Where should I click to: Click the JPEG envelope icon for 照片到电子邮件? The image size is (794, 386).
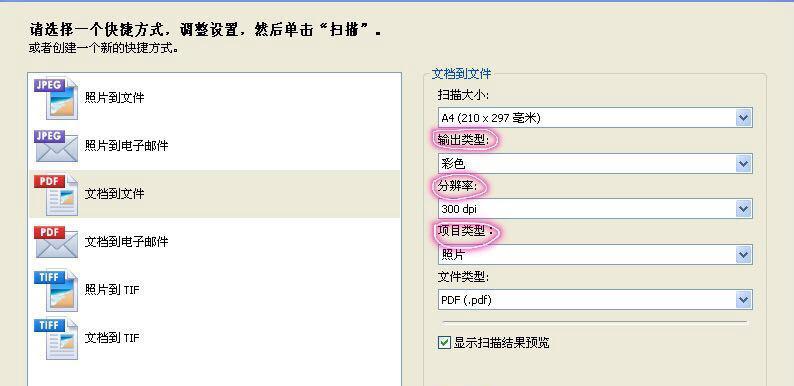click(56, 146)
